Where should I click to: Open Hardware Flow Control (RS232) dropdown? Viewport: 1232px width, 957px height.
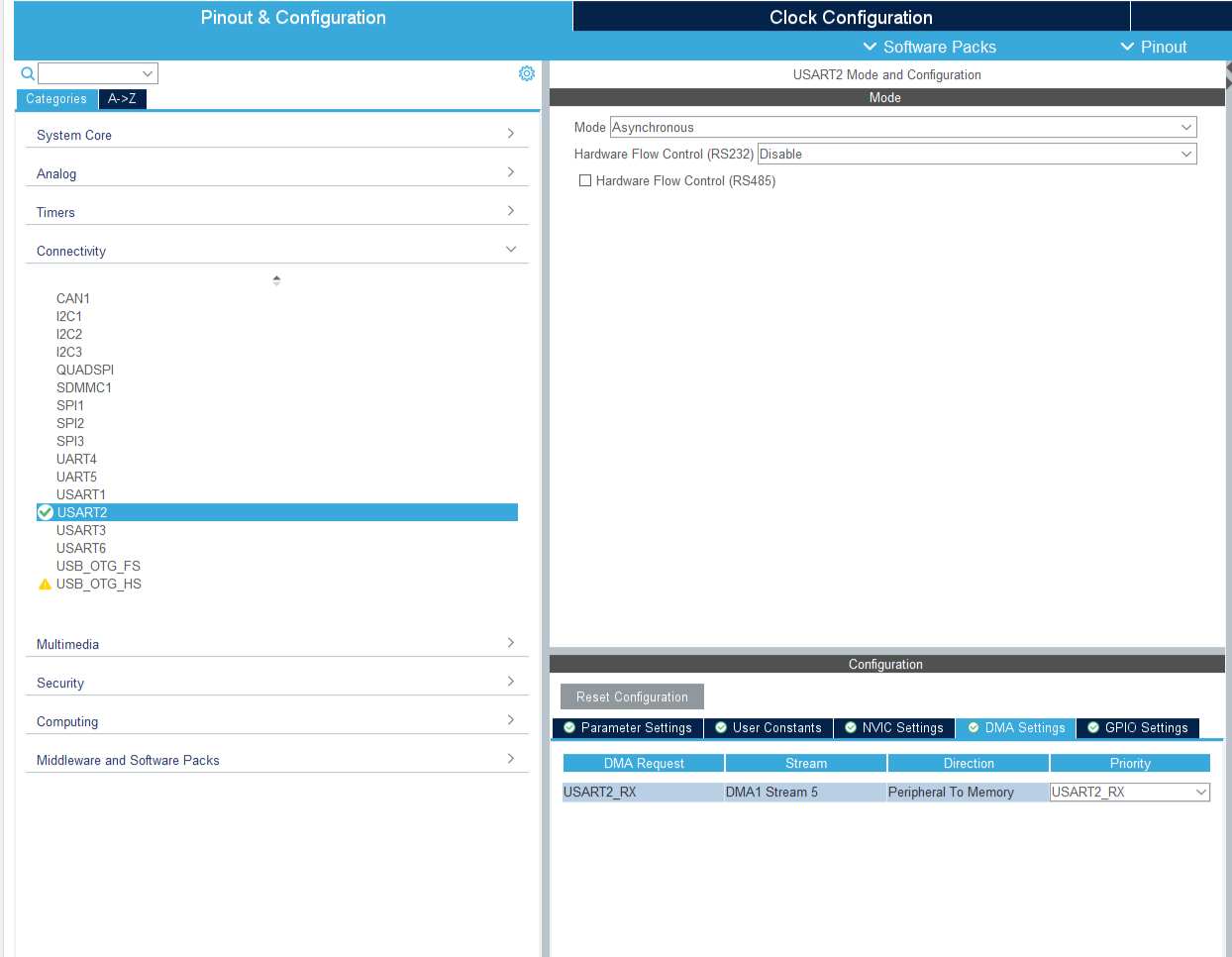976,155
